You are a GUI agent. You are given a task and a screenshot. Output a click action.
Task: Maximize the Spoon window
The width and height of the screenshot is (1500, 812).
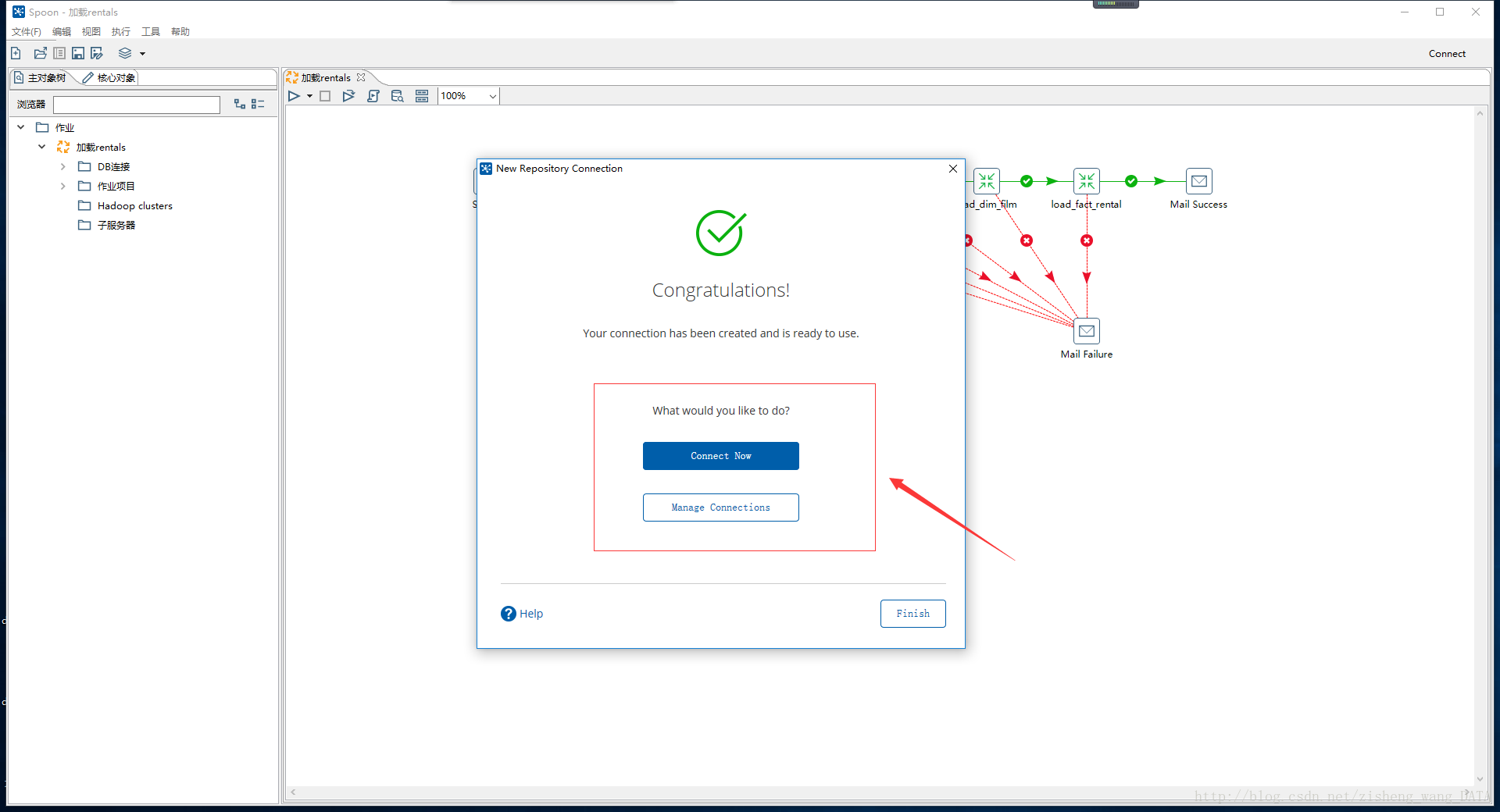point(1440,12)
